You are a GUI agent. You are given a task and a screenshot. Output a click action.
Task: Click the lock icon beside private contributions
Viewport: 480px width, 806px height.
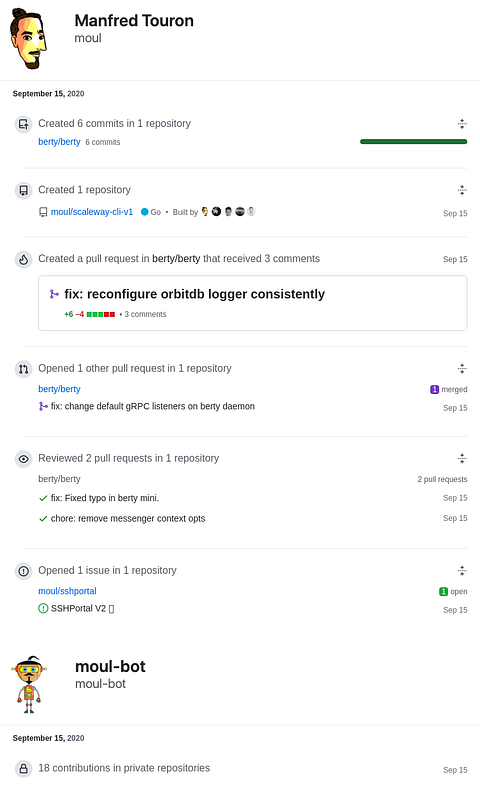pyautogui.click(x=23, y=768)
